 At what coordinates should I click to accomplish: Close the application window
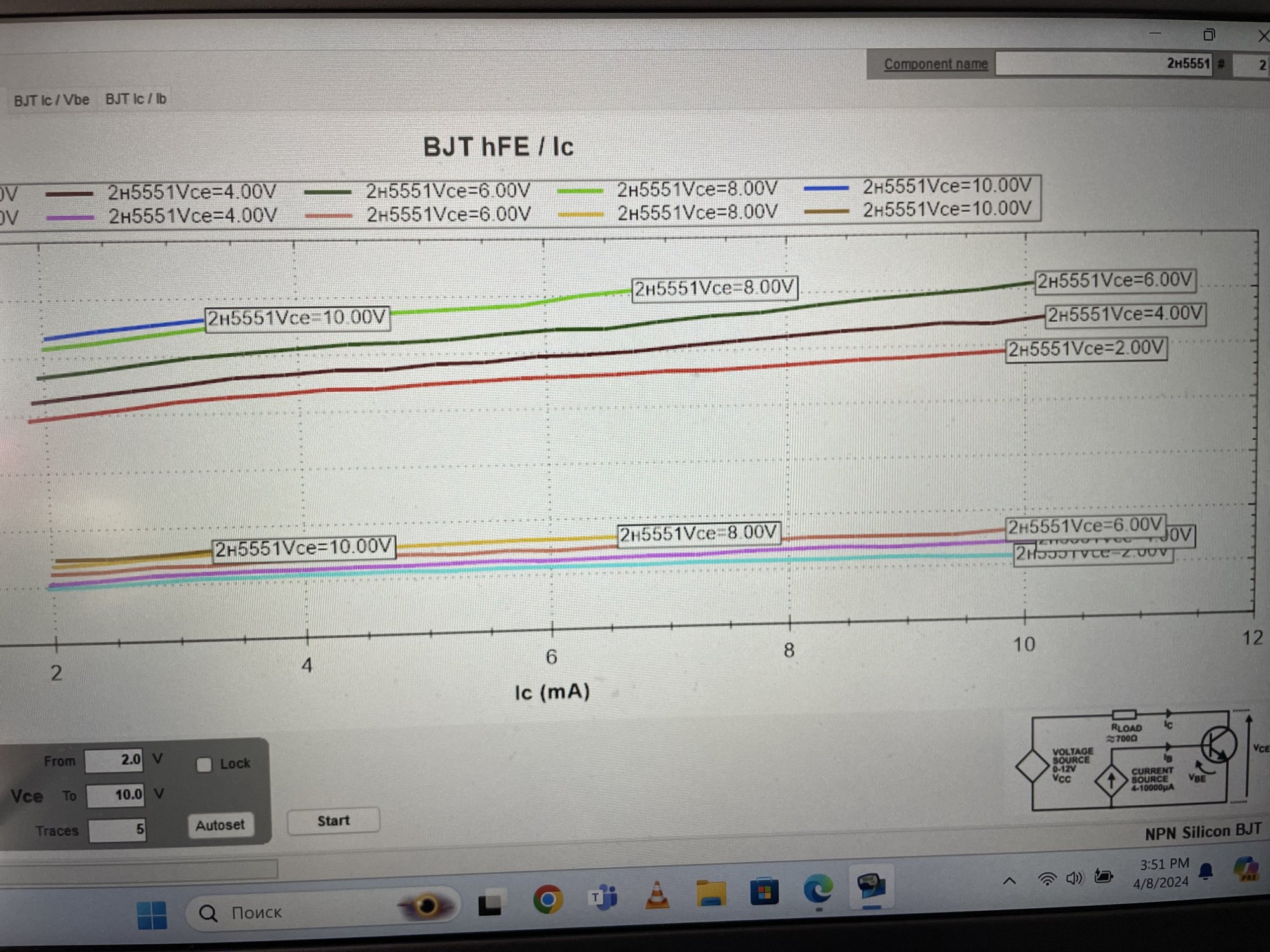pyautogui.click(x=1264, y=36)
